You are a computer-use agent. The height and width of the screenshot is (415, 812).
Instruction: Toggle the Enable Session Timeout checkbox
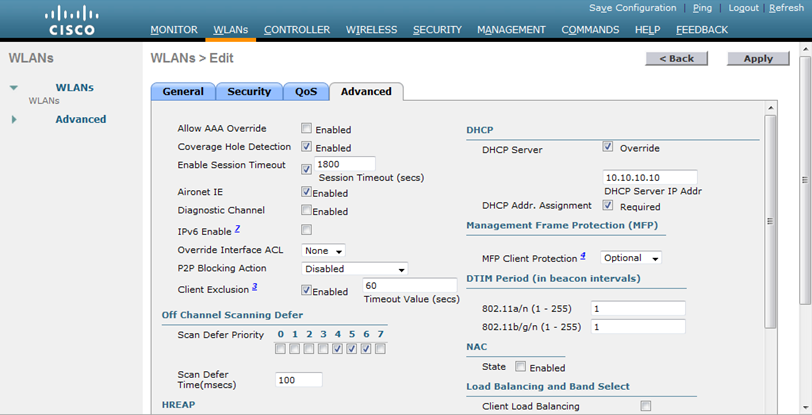307,169
